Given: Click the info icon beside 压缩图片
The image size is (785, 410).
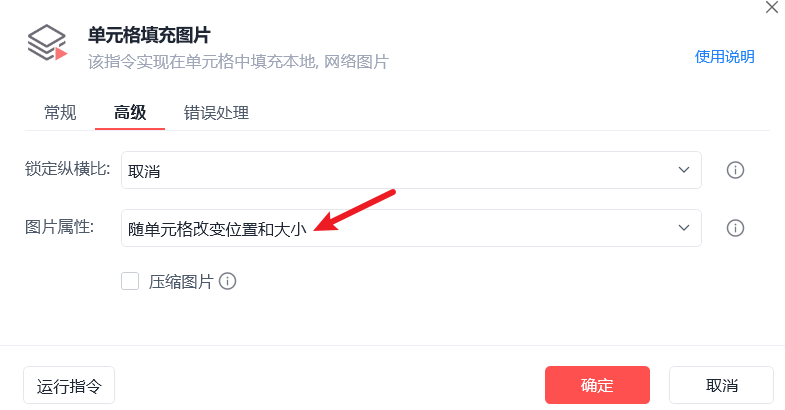Looking at the screenshot, I should pyautogui.click(x=228, y=281).
